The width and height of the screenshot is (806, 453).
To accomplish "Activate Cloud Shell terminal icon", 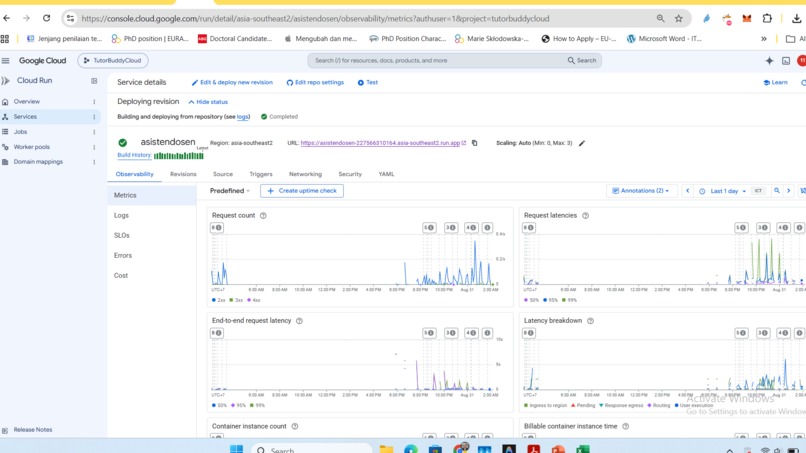I will click(x=786, y=61).
